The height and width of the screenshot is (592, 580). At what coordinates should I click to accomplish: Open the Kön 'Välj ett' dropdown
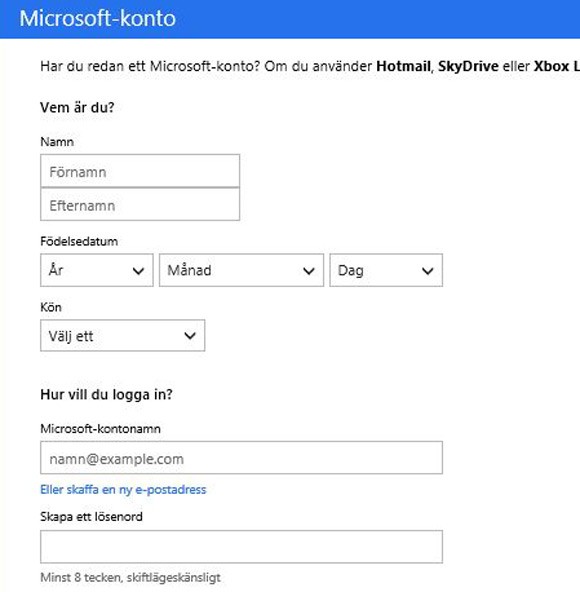point(123,336)
